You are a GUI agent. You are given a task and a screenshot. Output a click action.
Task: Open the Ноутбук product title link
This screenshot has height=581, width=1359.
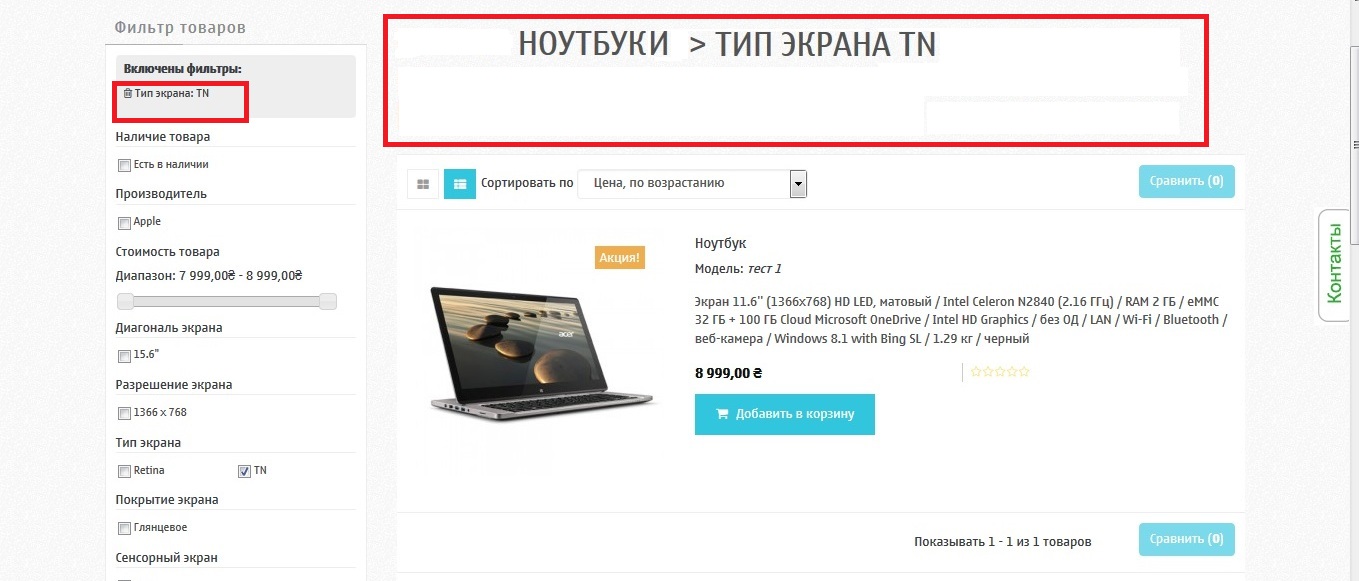[721, 243]
